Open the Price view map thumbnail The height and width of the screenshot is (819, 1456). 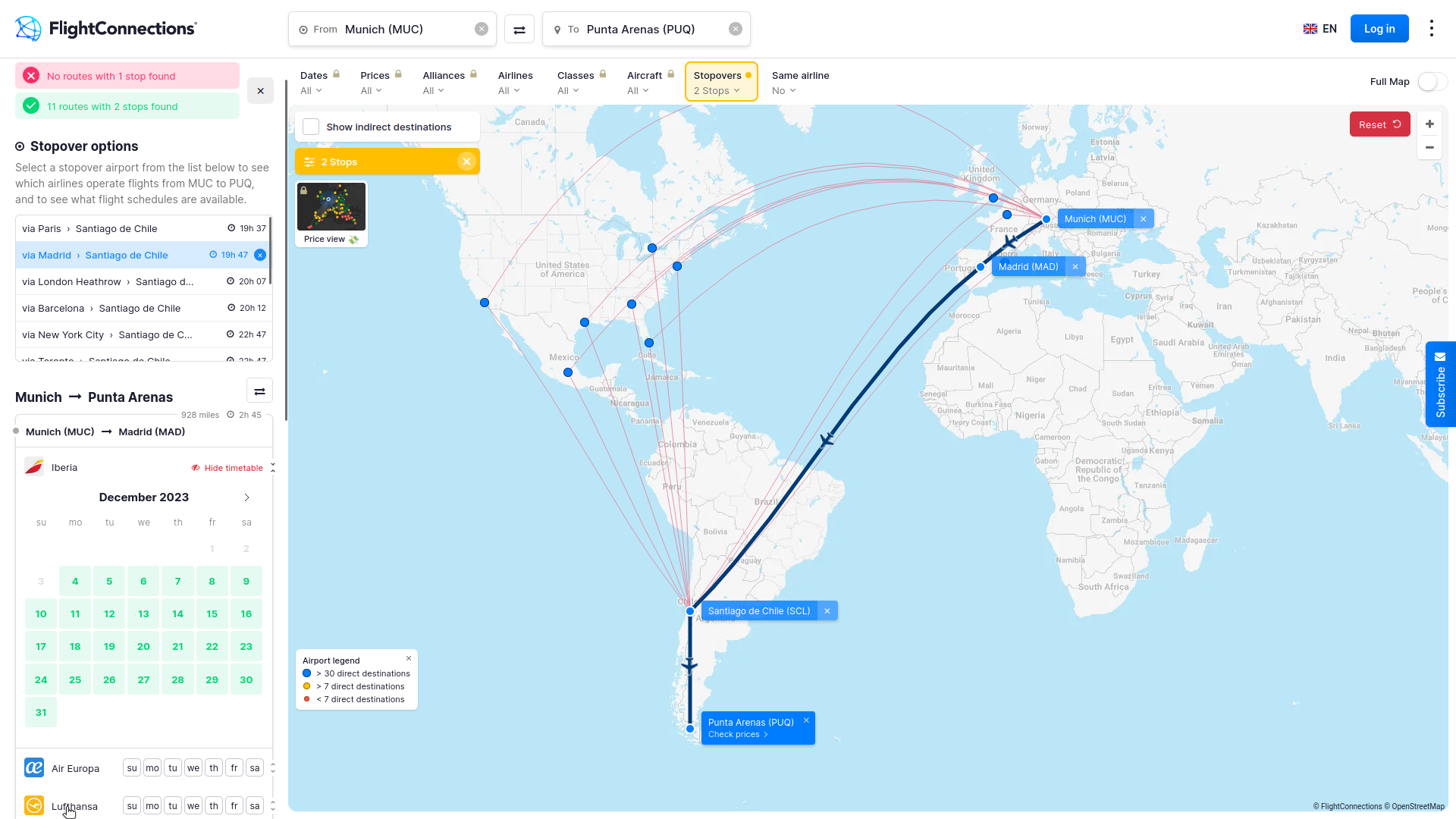[331, 214]
